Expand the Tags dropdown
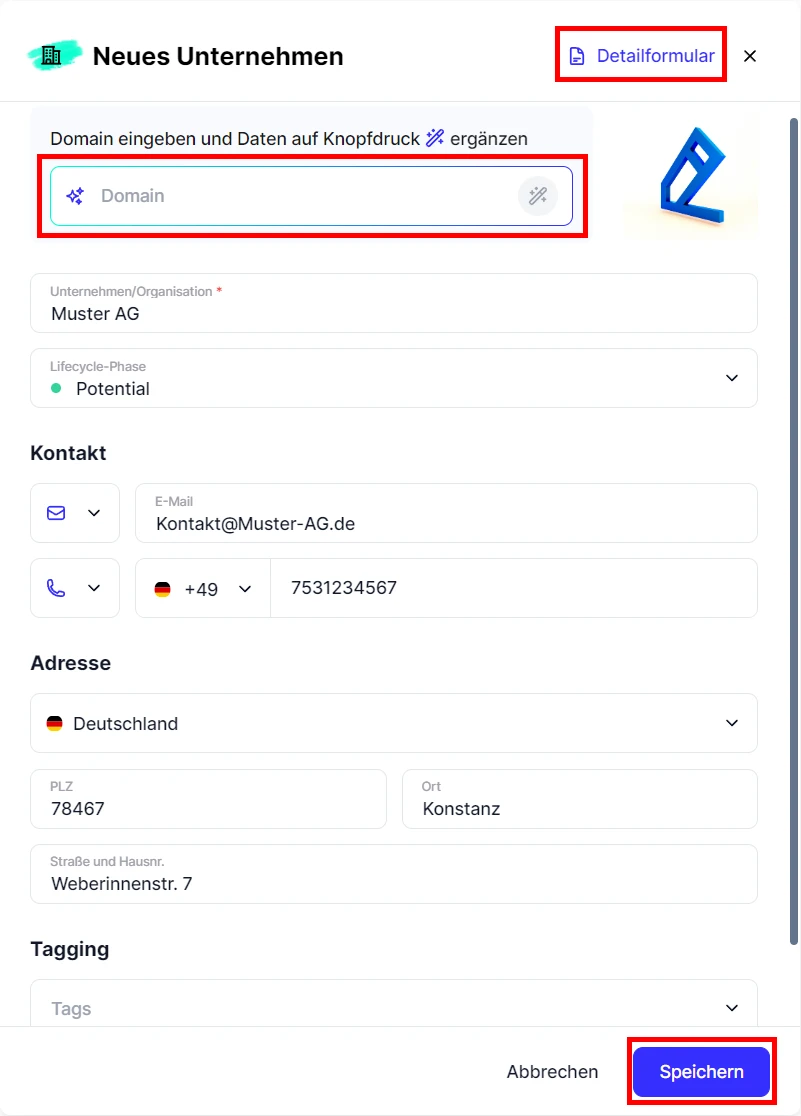This screenshot has height=1116, width=801. [x=731, y=1008]
